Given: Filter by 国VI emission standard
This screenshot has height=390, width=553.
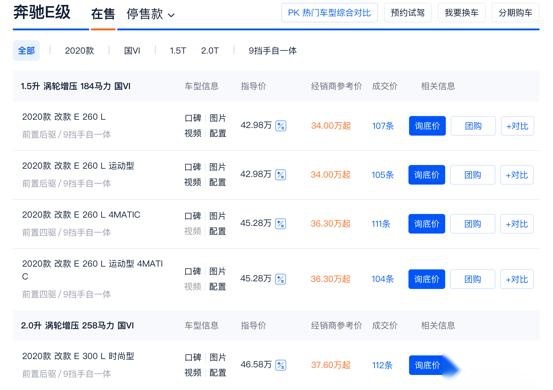Looking at the screenshot, I should click(x=132, y=51).
